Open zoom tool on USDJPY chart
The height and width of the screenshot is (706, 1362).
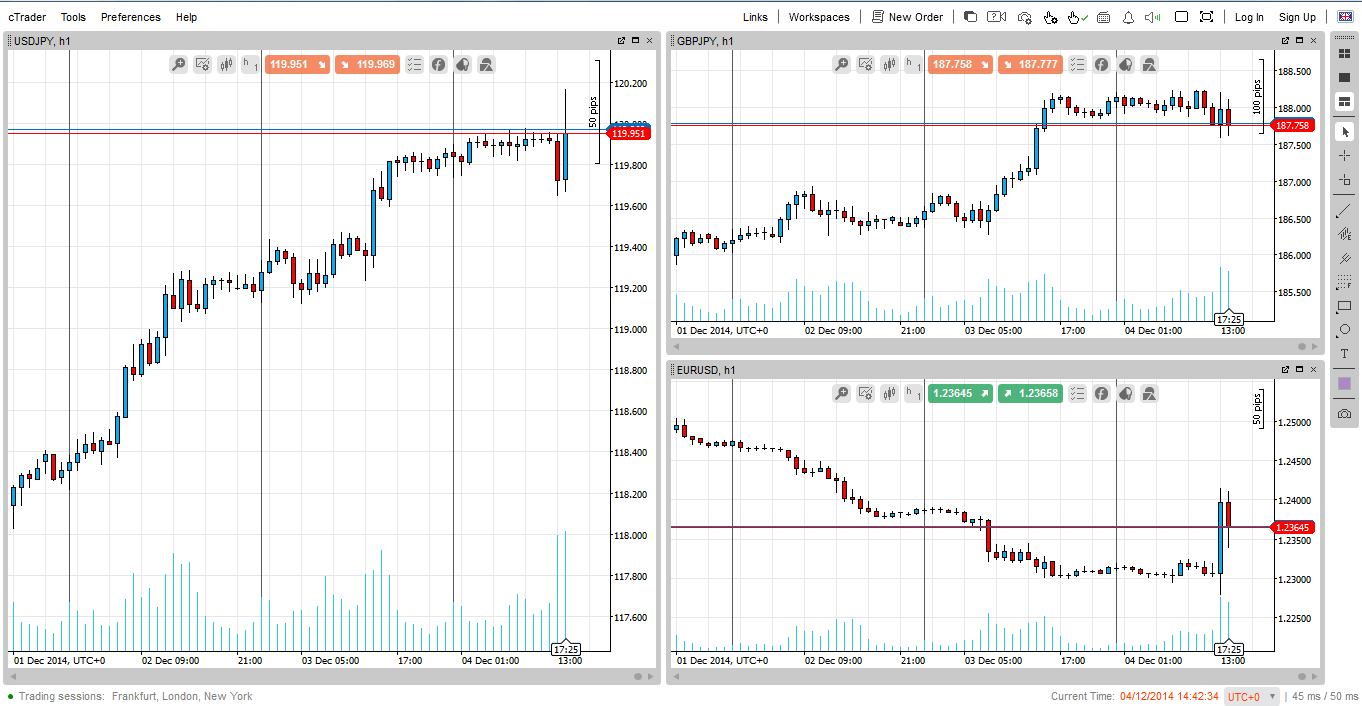point(179,64)
